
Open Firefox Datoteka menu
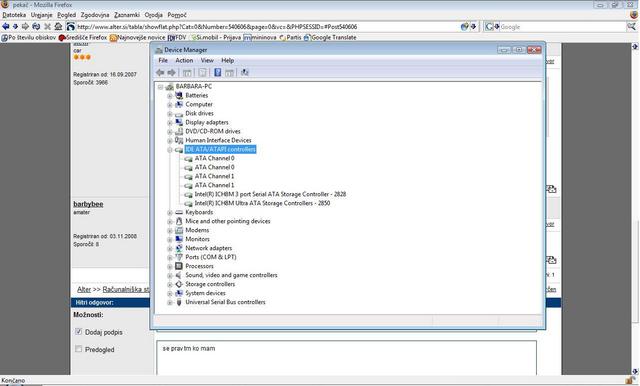pyautogui.click(x=14, y=15)
